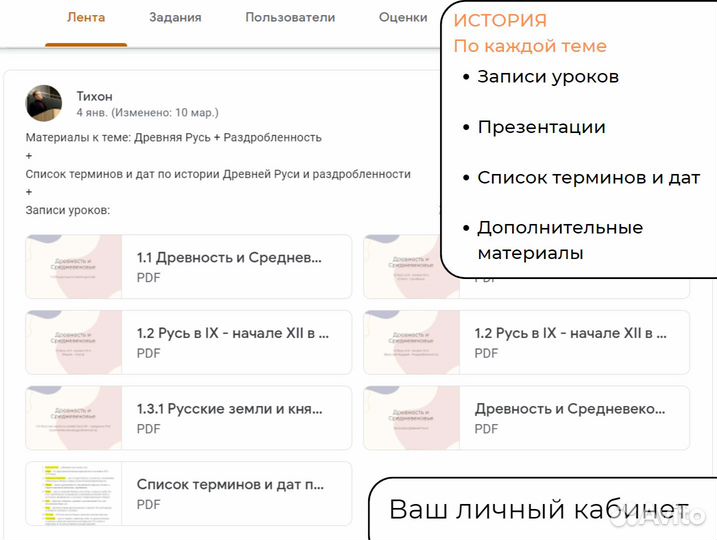Click the text Материалы к теме: Древняя Русь + Раздробленность

click(x=173, y=138)
